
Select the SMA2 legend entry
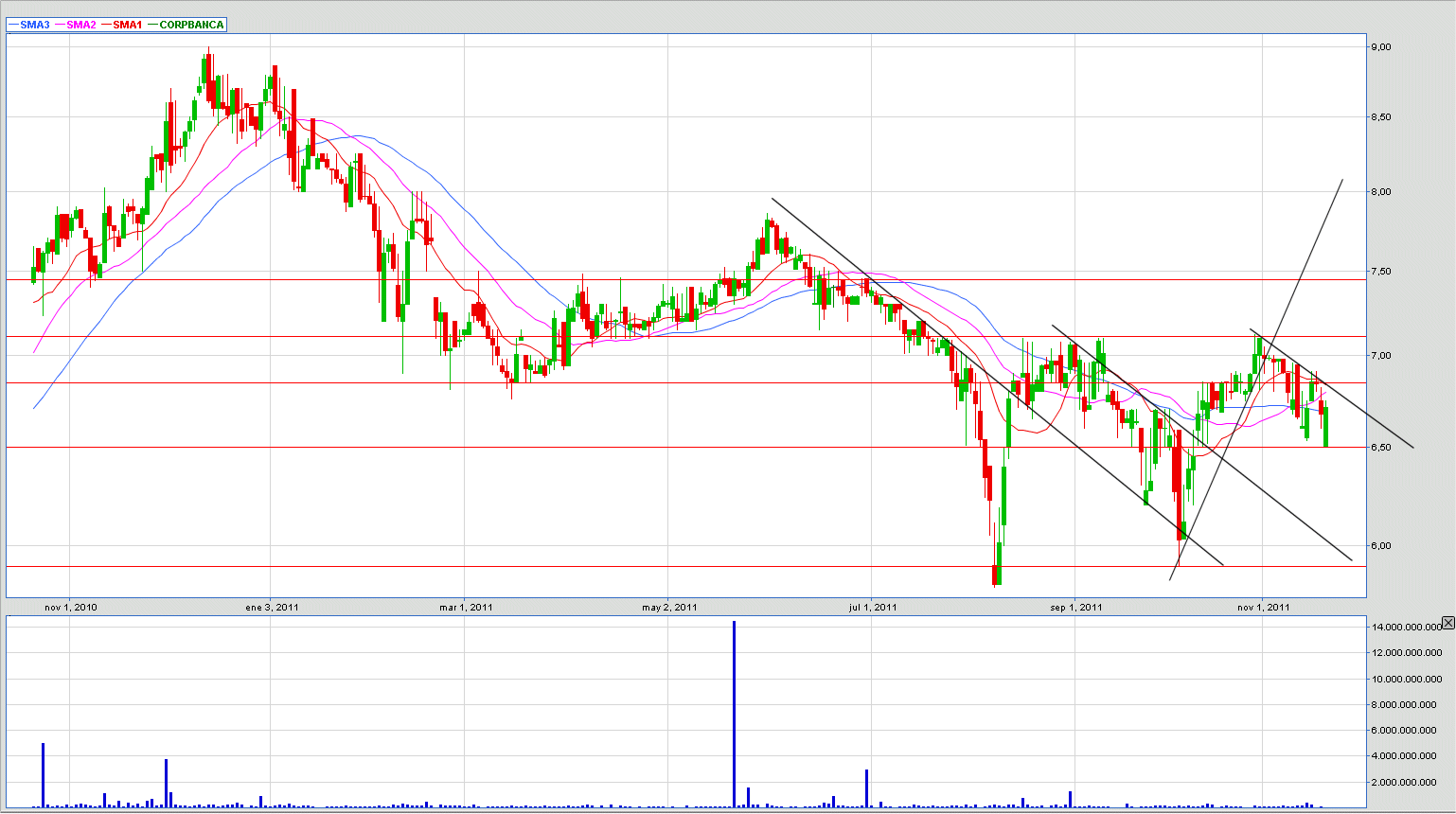pyautogui.click(x=74, y=25)
